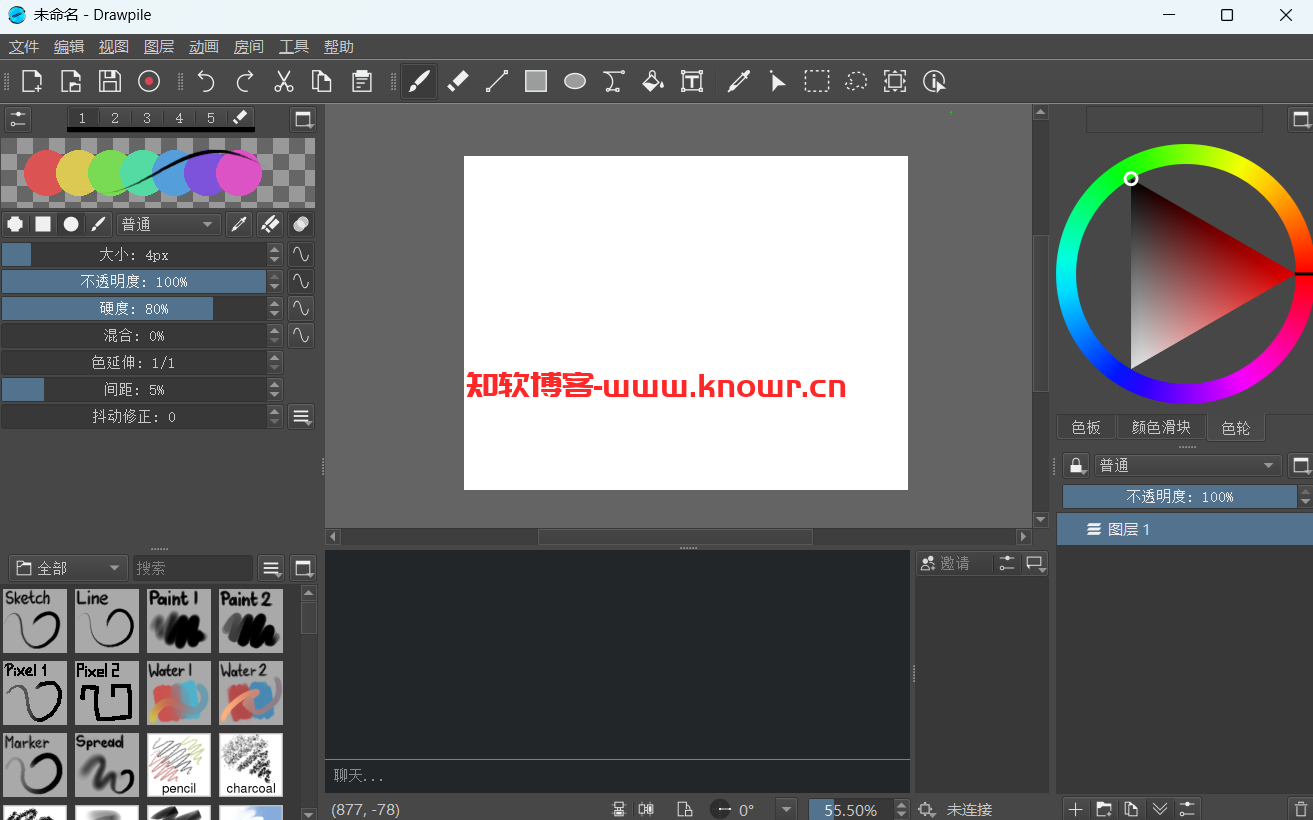This screenshot has height=820, width=1313.
Task: Redo the last undone action
Action: (245, 82)
